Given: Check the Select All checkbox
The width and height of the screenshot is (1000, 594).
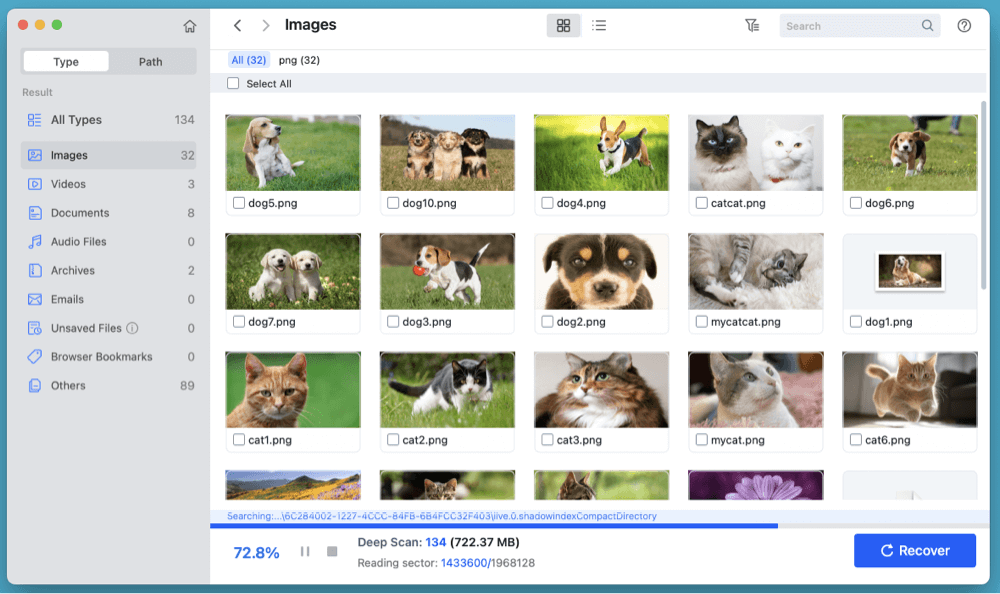Looking at the screenshot, I should [x=233, y=84].
